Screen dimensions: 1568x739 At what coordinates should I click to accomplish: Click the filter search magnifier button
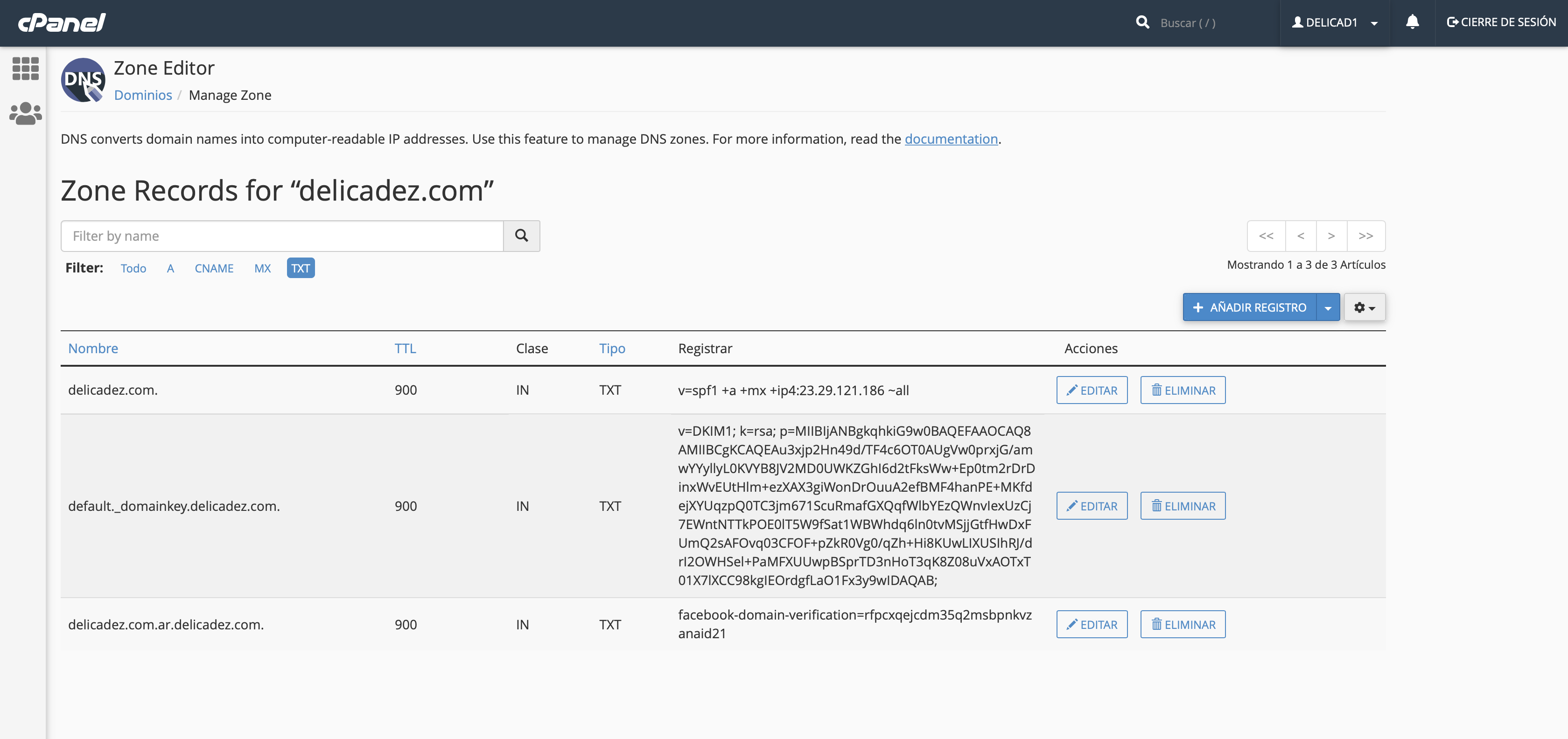click(522, 236)
